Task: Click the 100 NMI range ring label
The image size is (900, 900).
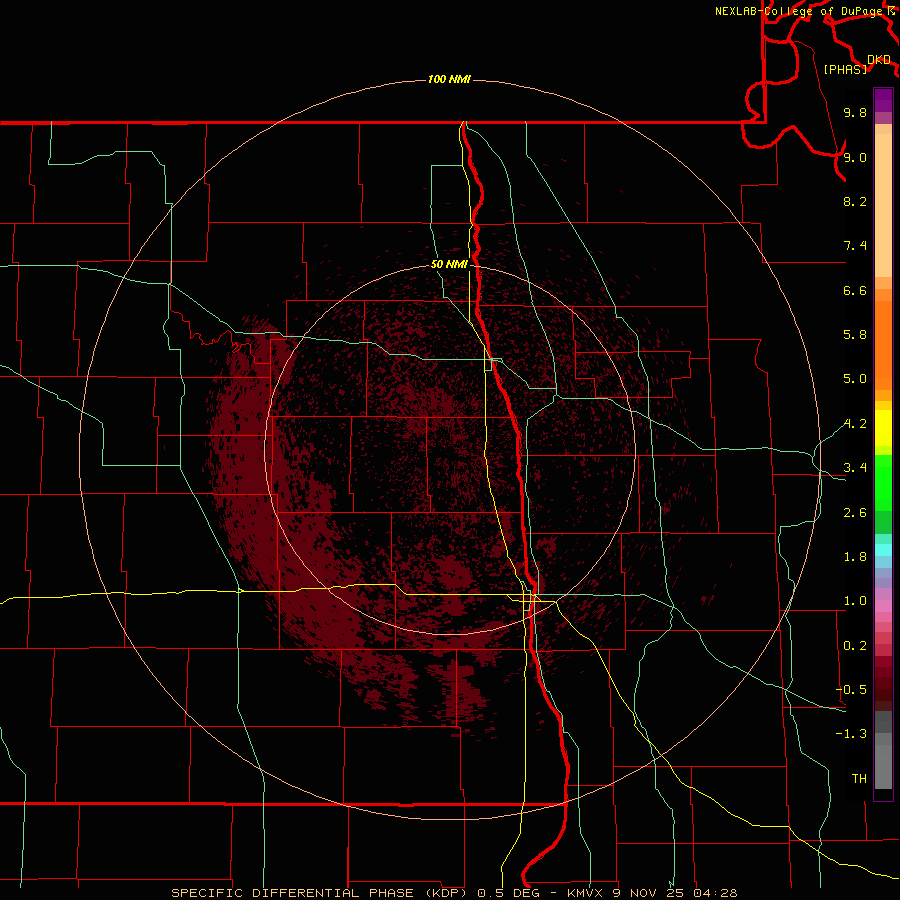Action: pyautogui.click(x=449, y=79)
